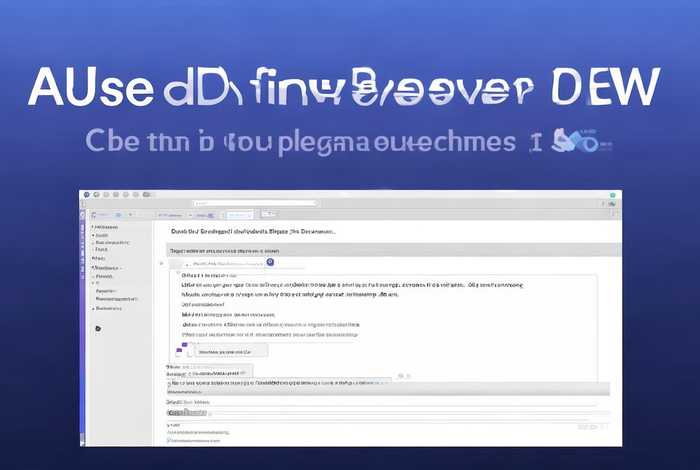700x470 pixels.
Task: Click the blue circular icon in window's top-left corner
Action: 87,194
